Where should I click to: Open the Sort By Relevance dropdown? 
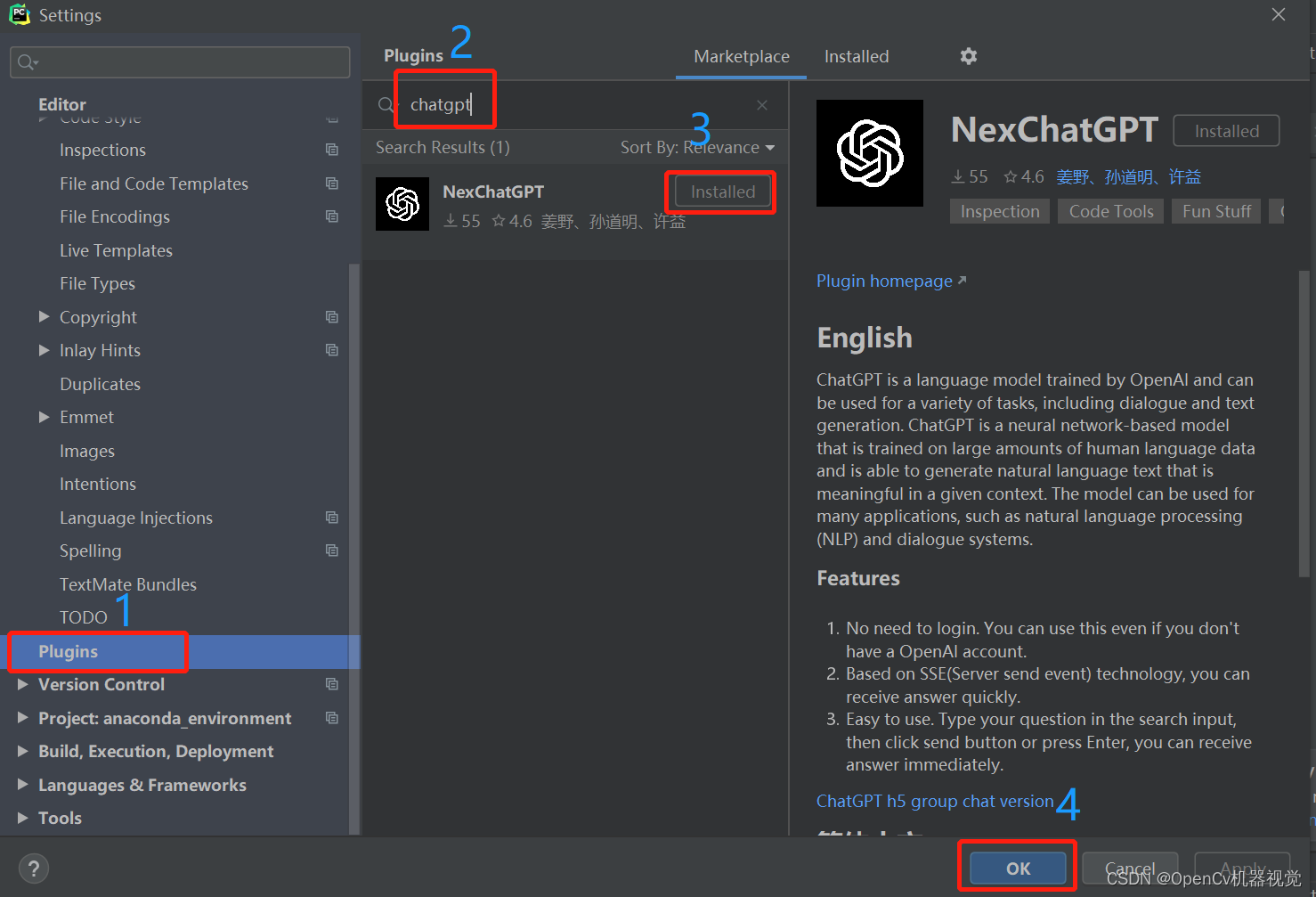[697, 147]
